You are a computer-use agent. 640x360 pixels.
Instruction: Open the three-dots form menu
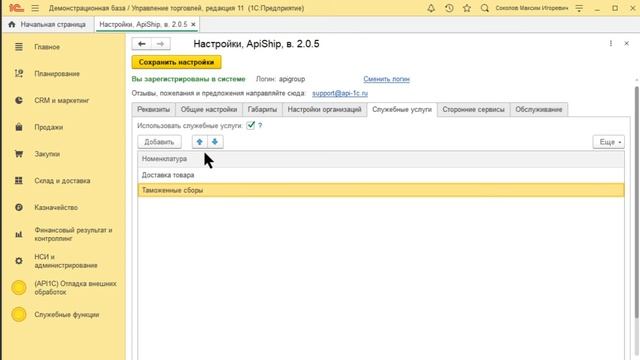[x=611, y=43]
